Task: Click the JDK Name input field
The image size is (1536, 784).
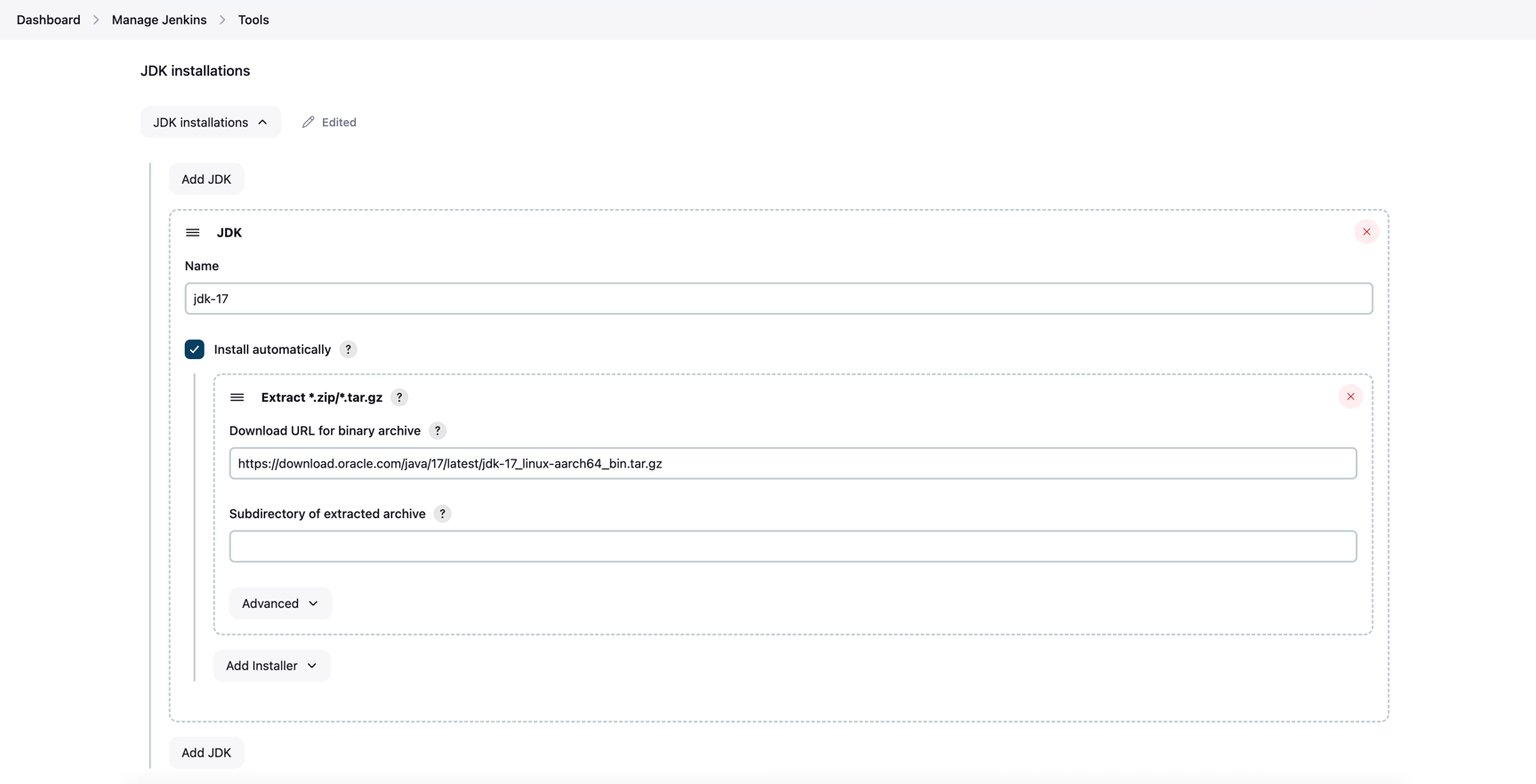Action: 778,299
